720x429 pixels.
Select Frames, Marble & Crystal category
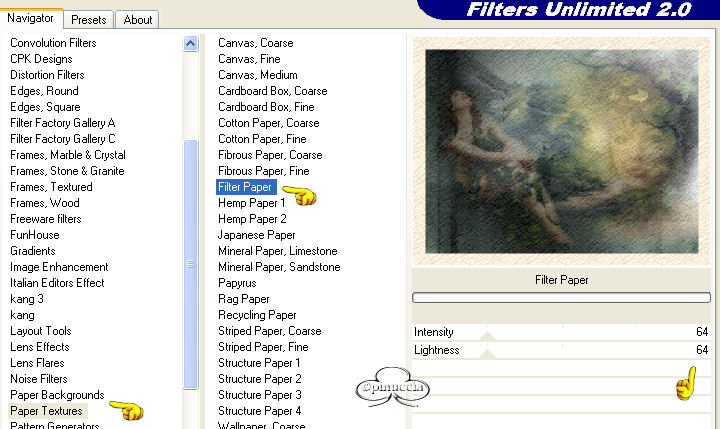(x=68, y=155)
